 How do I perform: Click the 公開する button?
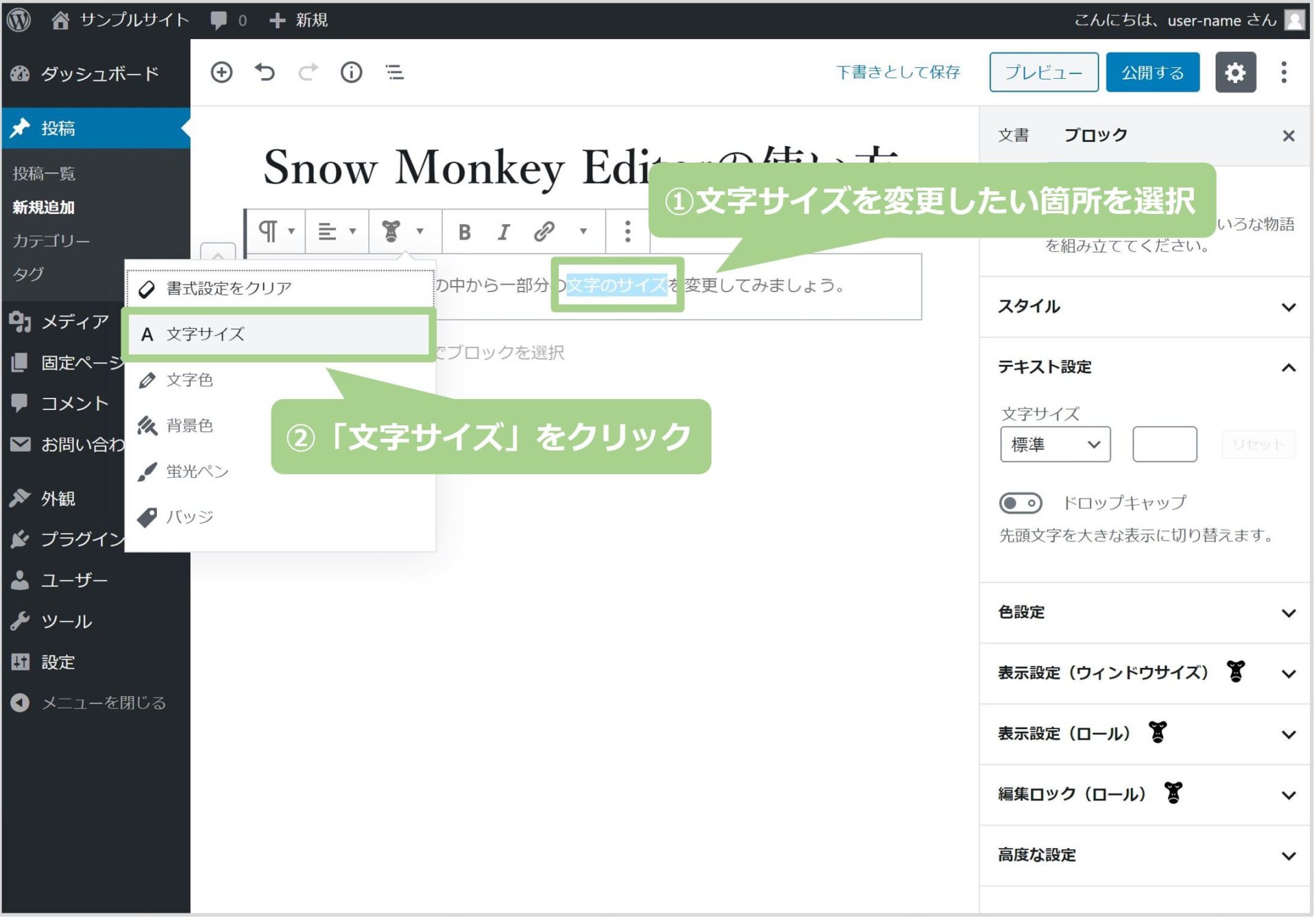(x=1152, y=73)
